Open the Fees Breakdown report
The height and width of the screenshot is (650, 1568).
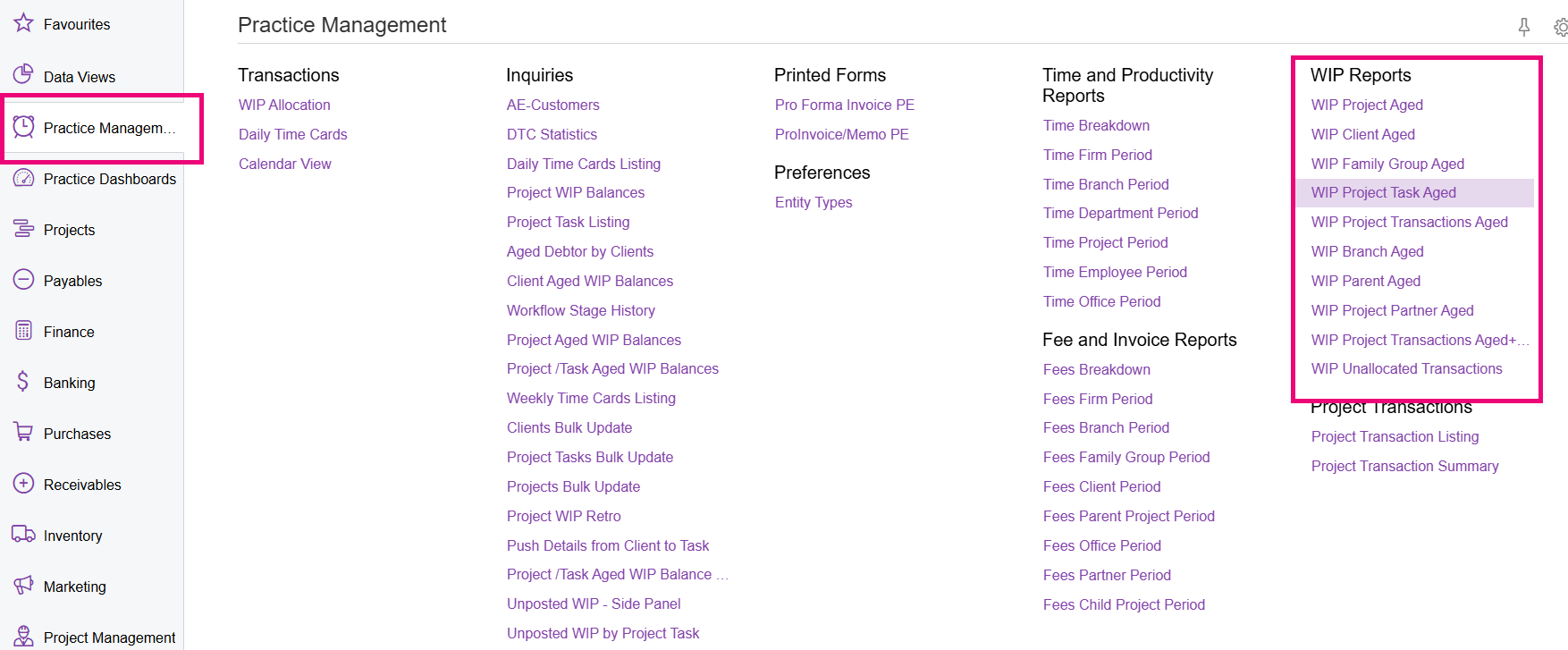pos(1096,369)
